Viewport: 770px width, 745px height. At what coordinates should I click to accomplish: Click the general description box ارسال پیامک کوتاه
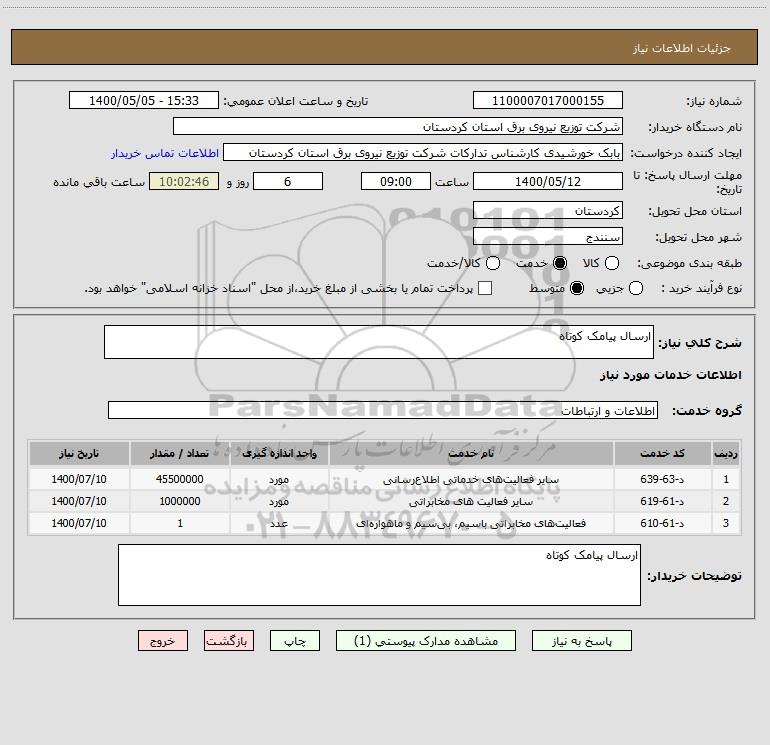379,342
